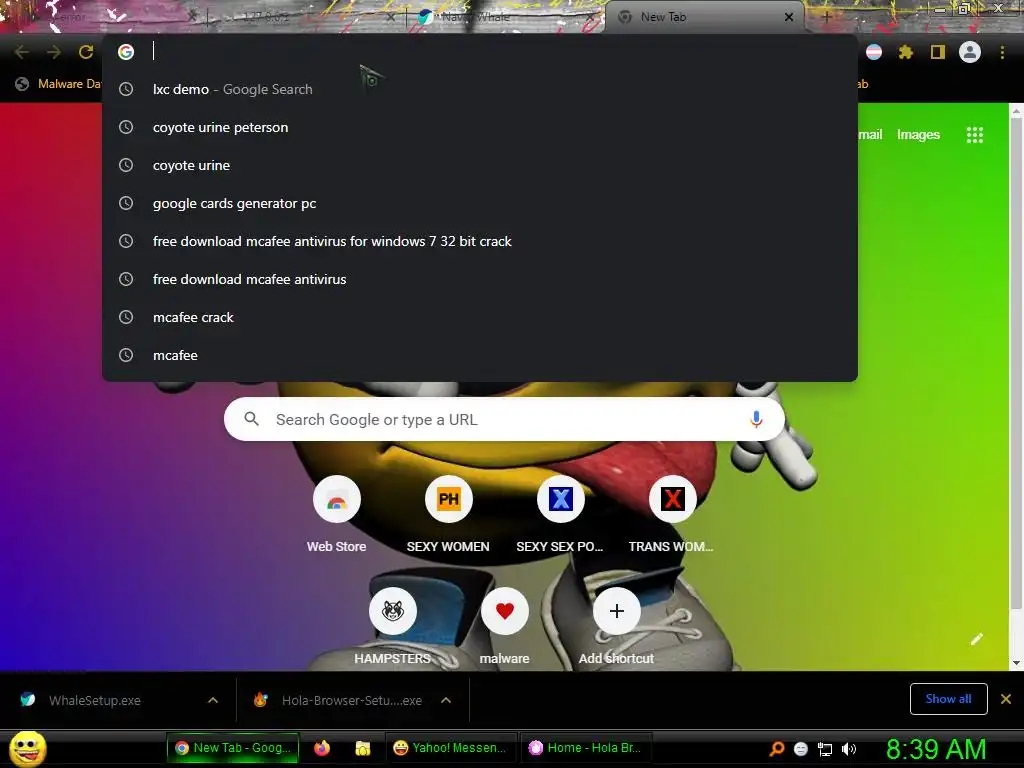Image resolution: width=1024 pixels, height=768 pixels.
Task: Go forward using the forward arrow
Action: pyautogui.click(x=54, y=52)
